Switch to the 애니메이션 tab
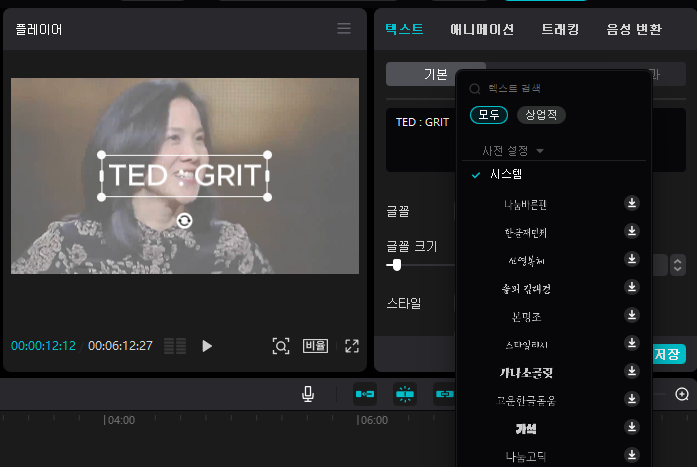The width and height of the screenshot is (697, 467). click(482, 29)
